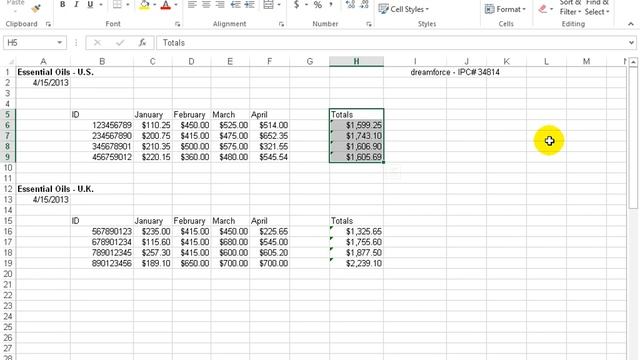The width and height of the screenshot is (640, 360).
Task: Apply the red Font Color
Action: click(165, 5)
